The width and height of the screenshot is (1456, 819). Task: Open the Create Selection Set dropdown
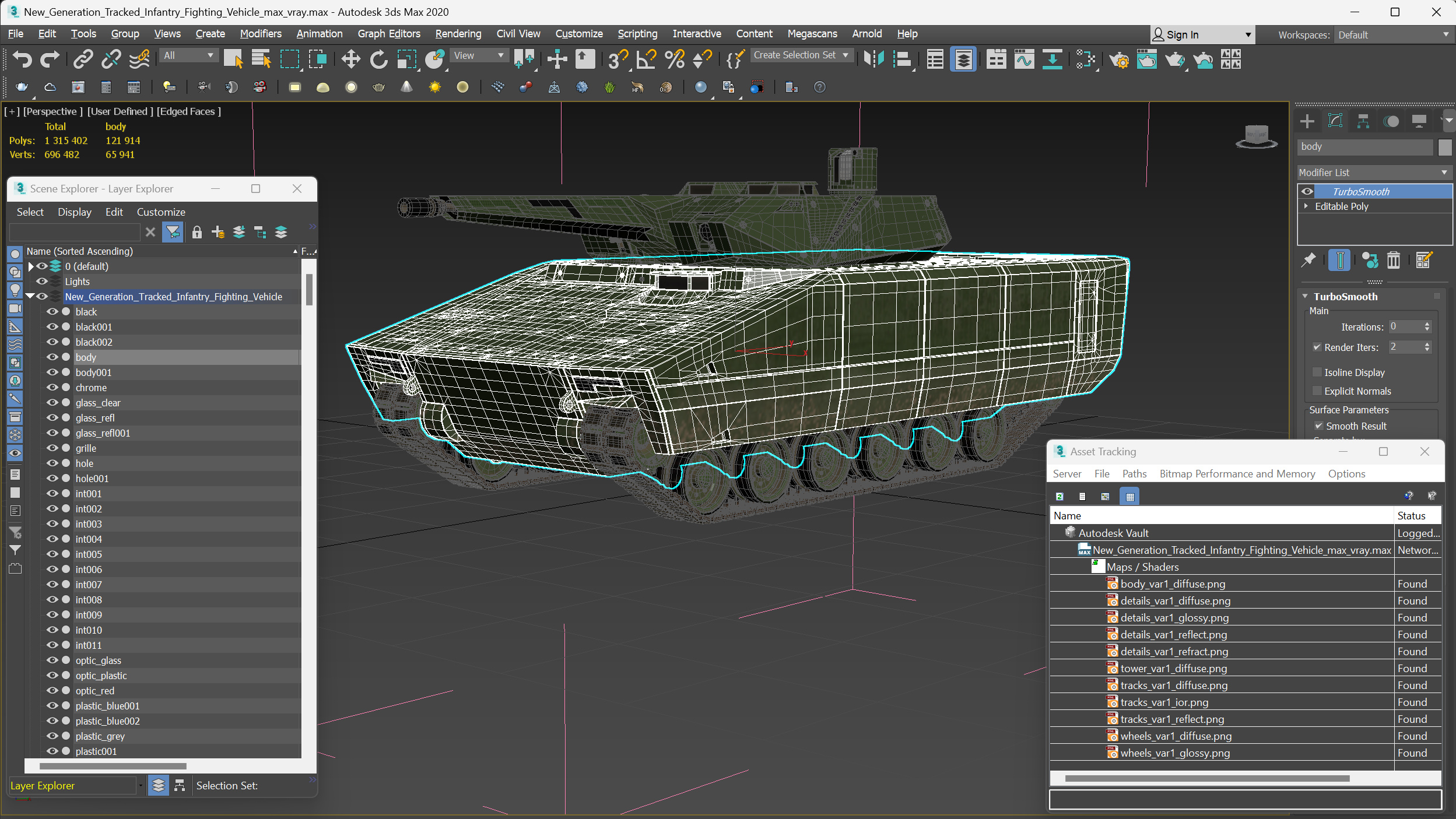801,55
